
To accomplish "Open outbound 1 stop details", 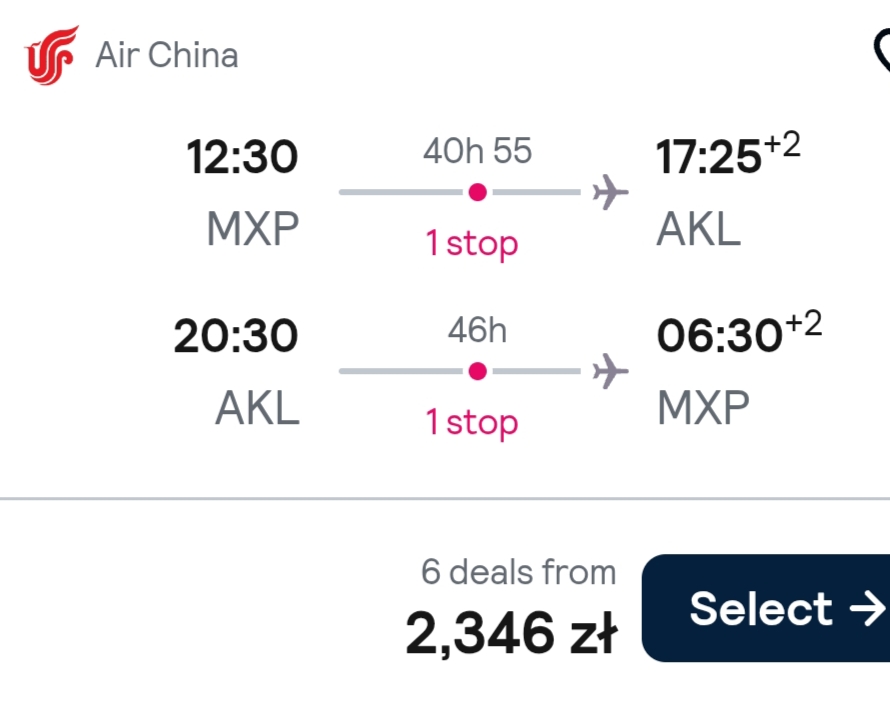I will (472, 244).
